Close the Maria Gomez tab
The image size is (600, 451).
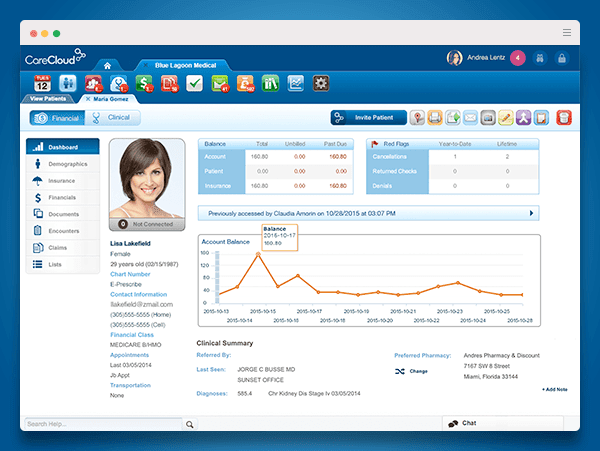[88, 99]
